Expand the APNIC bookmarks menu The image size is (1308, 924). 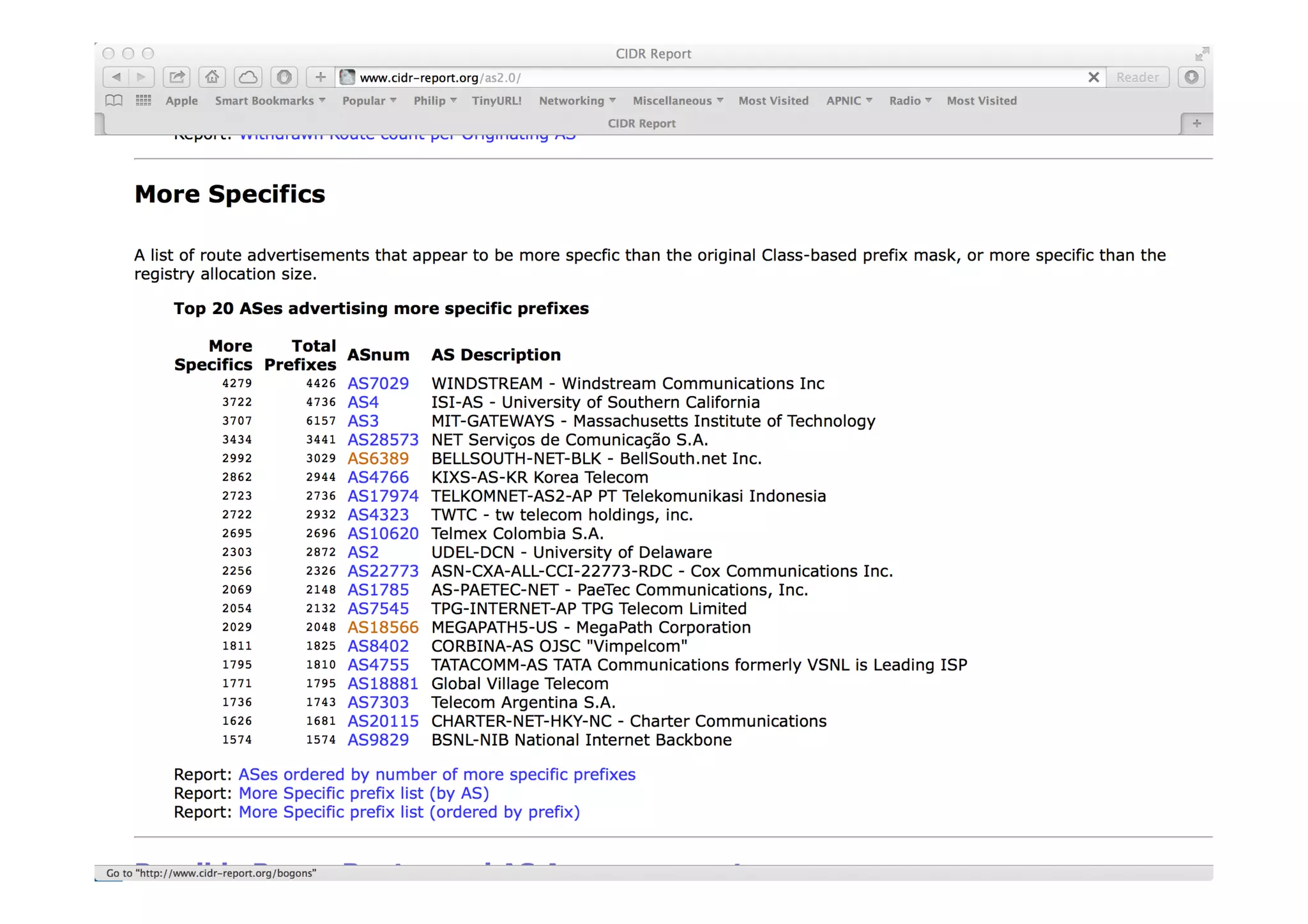849,101
